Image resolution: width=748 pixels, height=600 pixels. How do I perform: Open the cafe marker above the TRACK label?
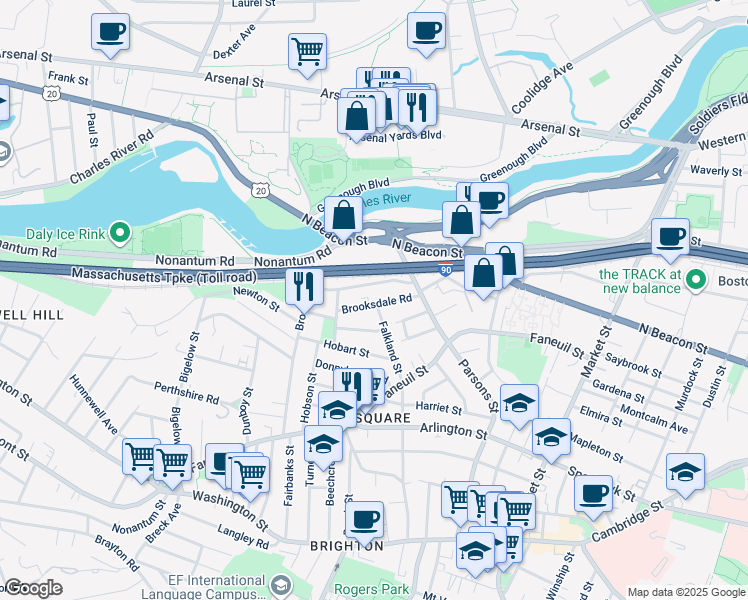pyautogui.click(x=670, y=240)
